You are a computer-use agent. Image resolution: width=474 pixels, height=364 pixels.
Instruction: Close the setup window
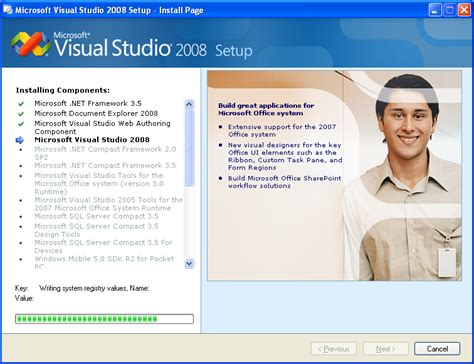click(x=464, y=10)
